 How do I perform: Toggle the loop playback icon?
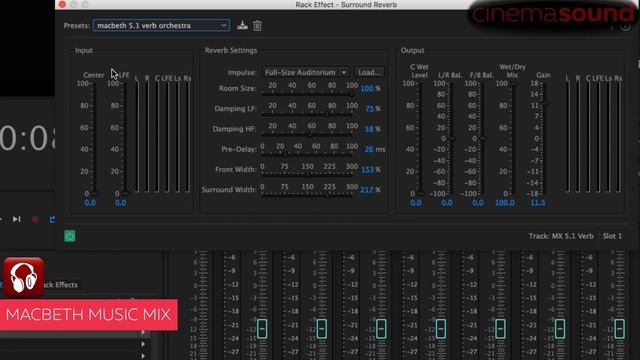pyautogui.click(x=52, y=220)
